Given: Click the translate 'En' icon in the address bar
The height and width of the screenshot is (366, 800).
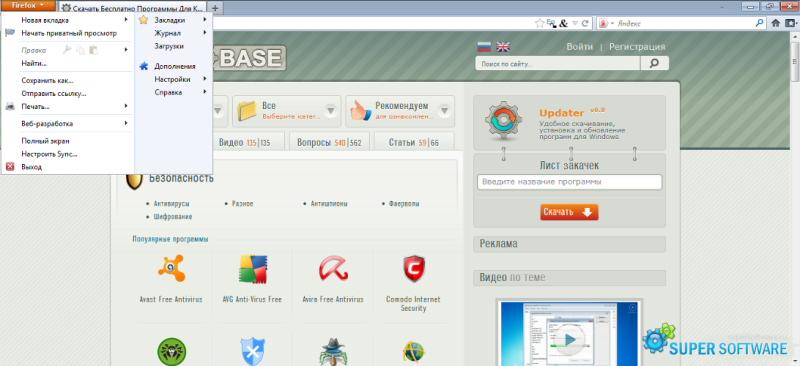Looking at the screenshot, I should pos(551,23).
